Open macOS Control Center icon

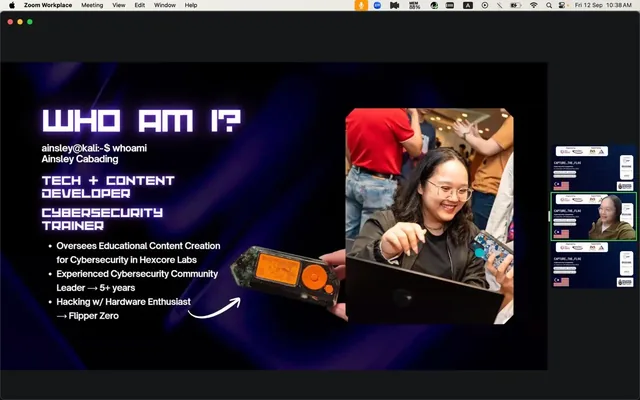tap(562, 5)
